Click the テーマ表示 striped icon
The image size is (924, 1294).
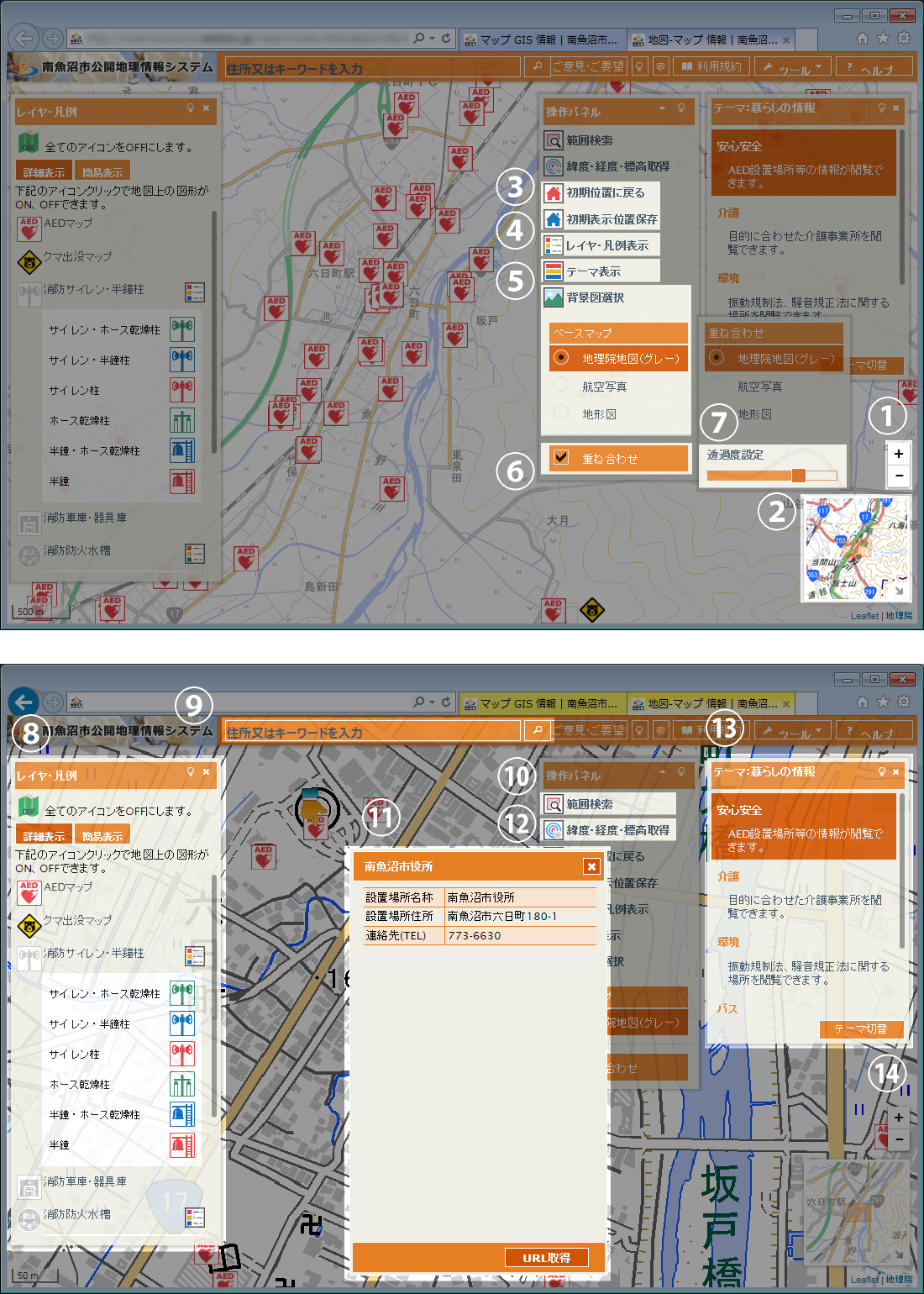coord(554,271)
